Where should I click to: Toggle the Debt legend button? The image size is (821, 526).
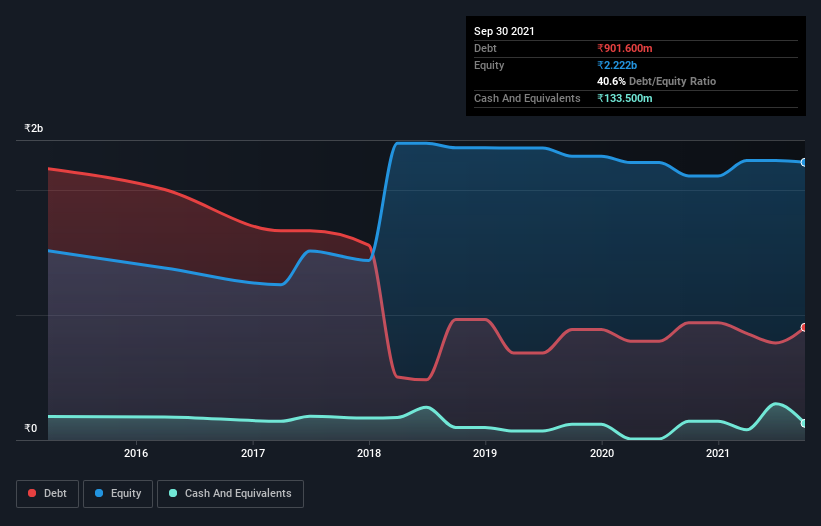pos(48,494)
